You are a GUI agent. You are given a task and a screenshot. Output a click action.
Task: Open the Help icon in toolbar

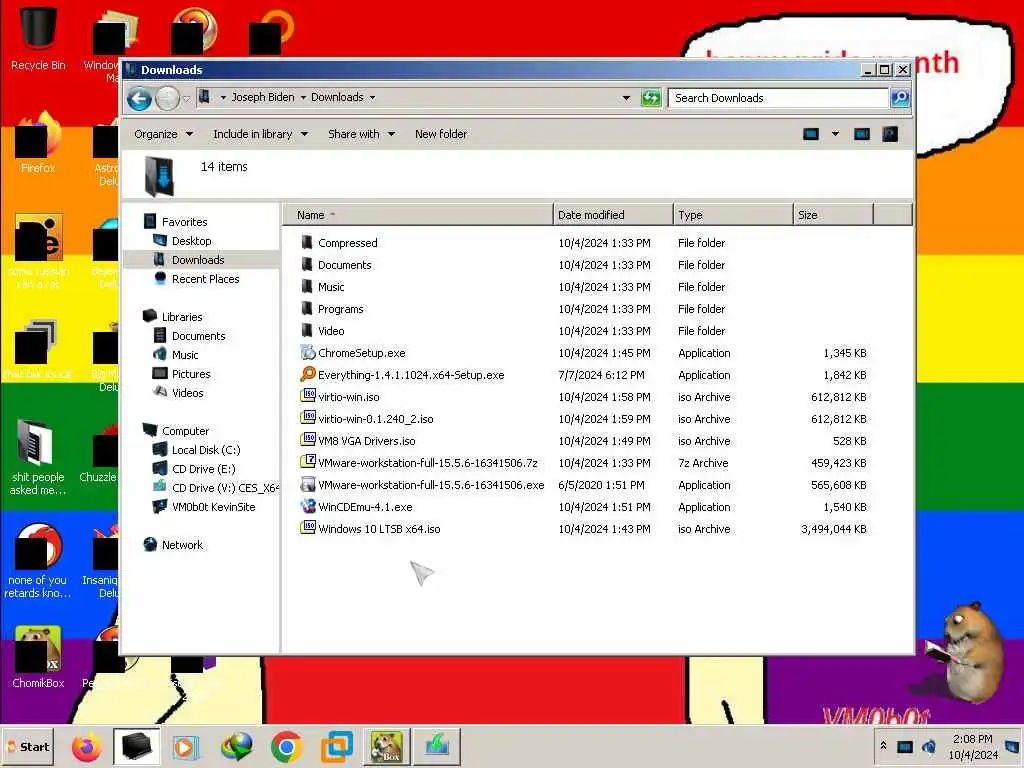(x=890, y=134)
